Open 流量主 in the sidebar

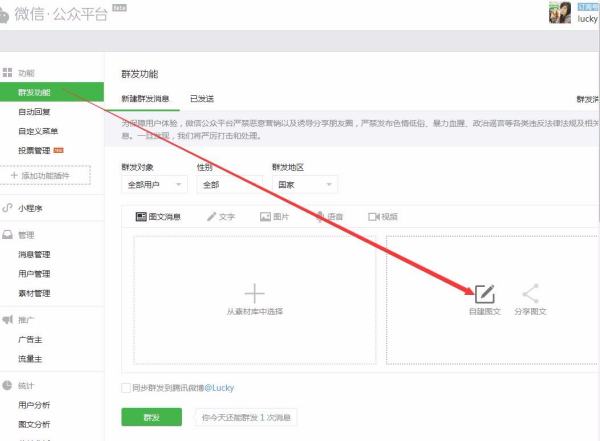click(x=30, y=359)
